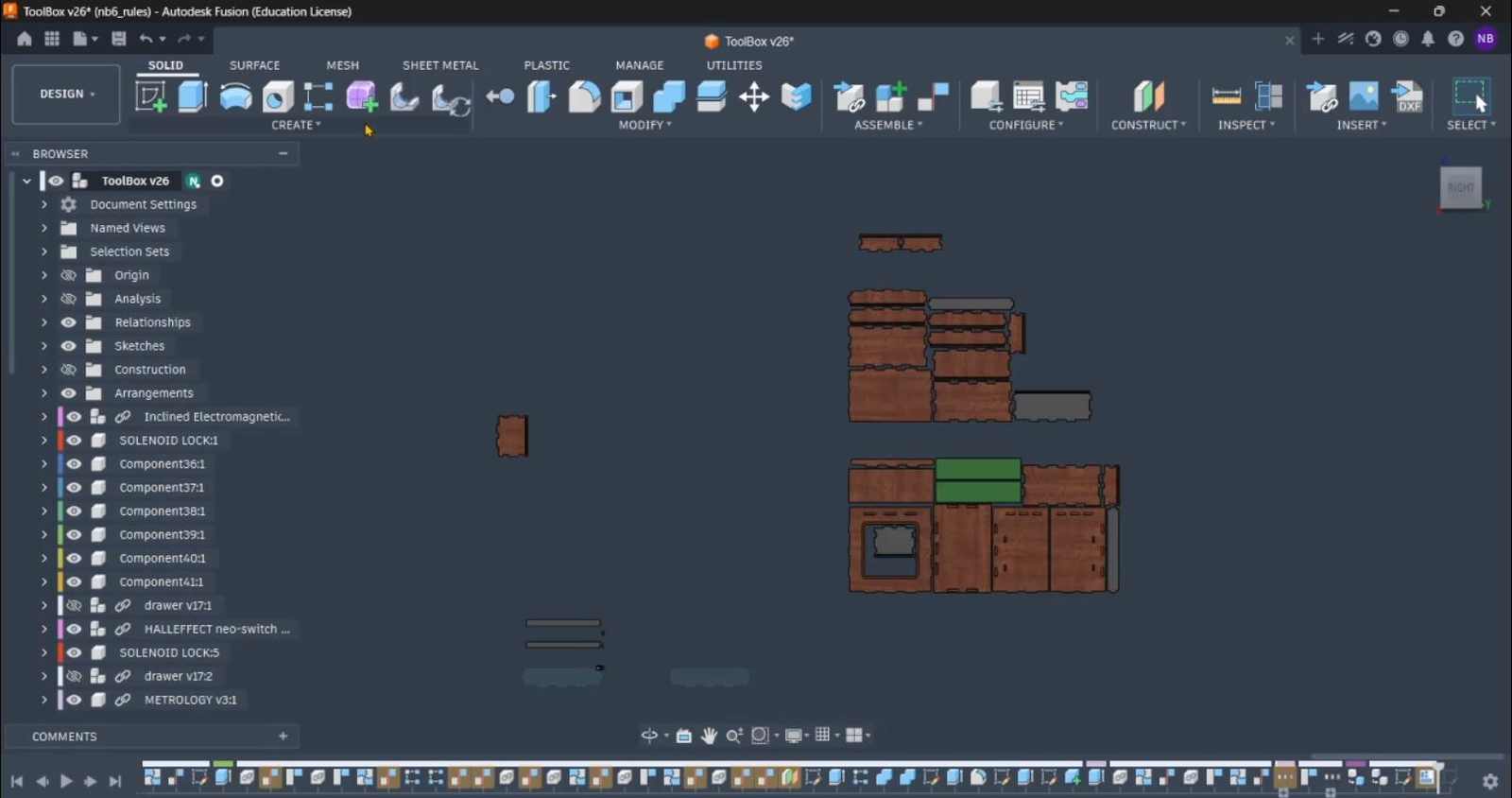Open the MODIFY dropdown menu
Viewport: 1512px width, 798px height.
[x=645, y=125]
